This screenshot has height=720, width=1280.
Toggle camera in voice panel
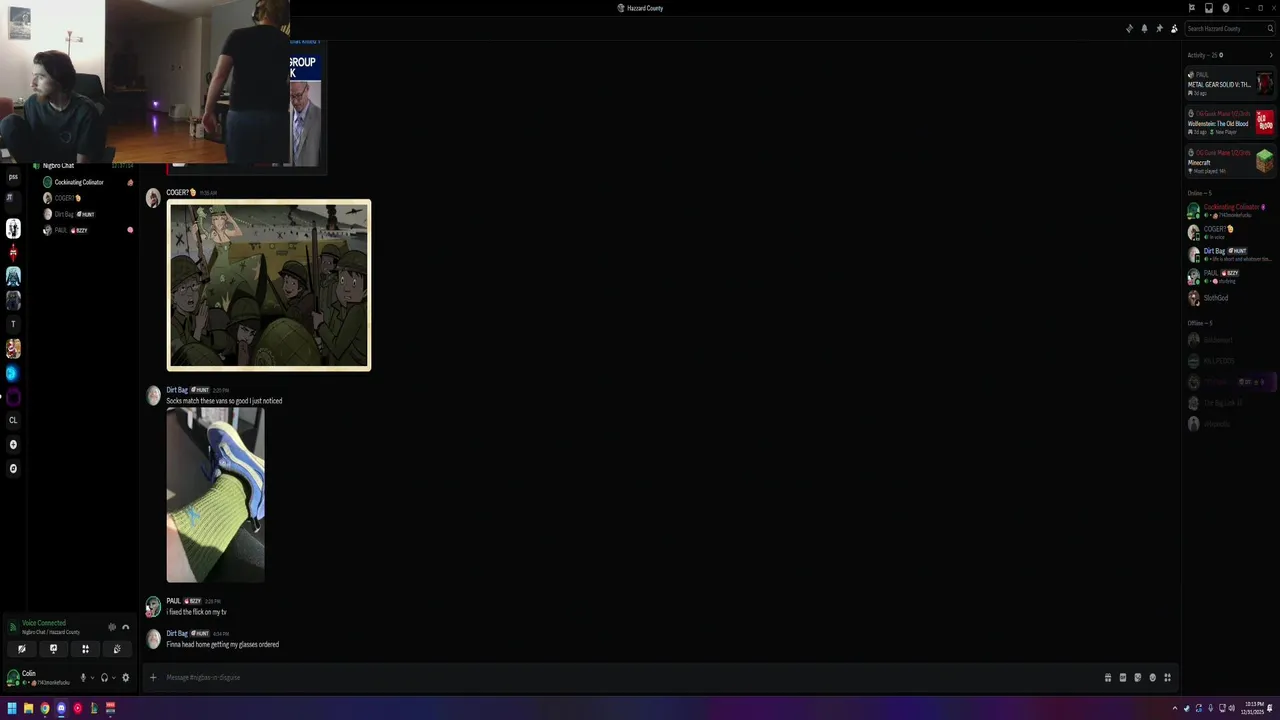tap(22, 649)
